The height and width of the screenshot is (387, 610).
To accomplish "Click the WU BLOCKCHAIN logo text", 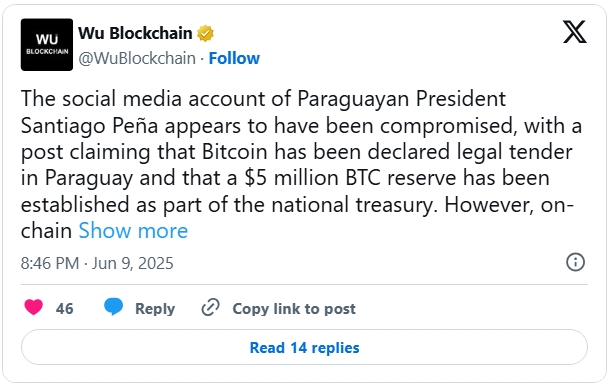I will (47, 44).
